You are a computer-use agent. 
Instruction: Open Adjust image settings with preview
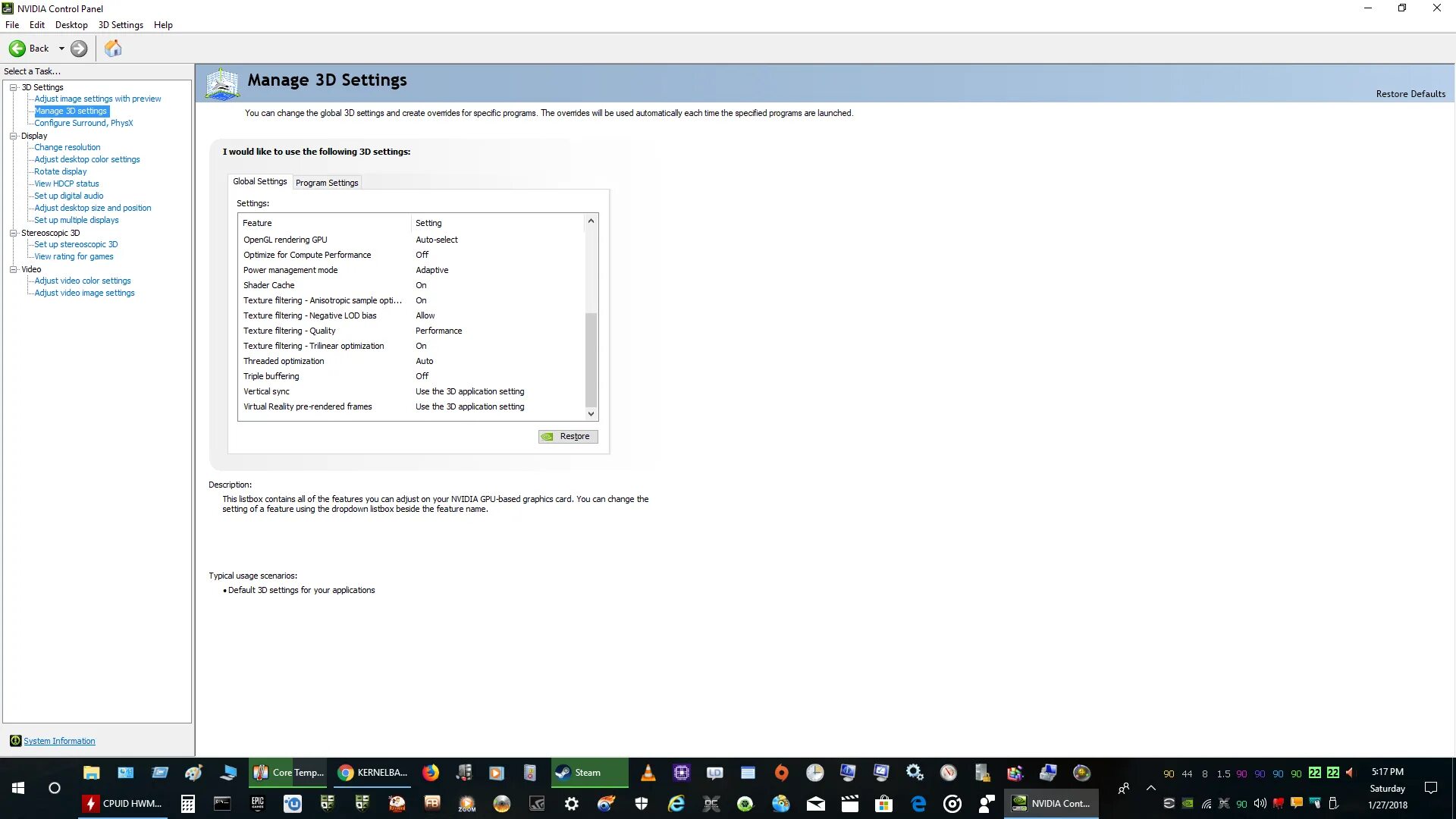tap(98, 99)
